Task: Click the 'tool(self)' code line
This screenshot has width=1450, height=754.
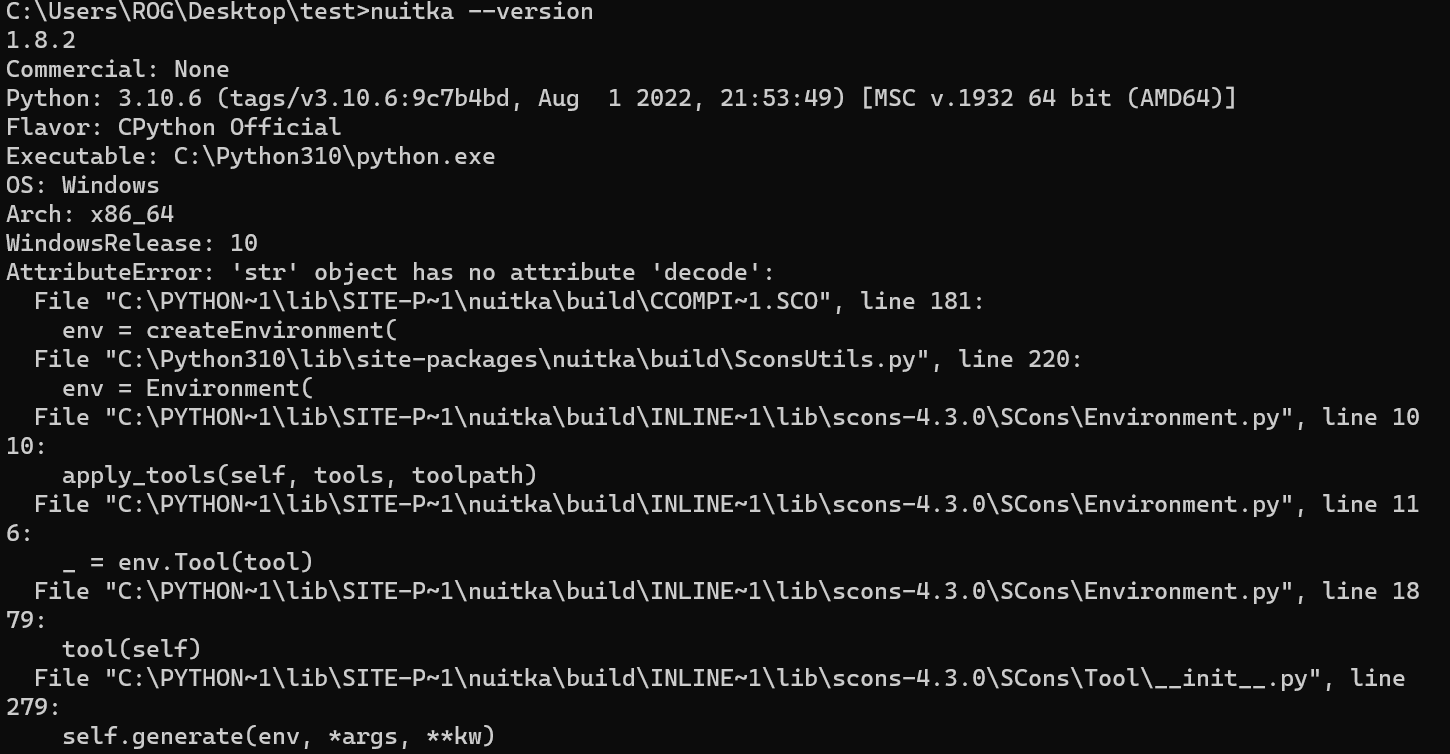Action: click(132, 649)
